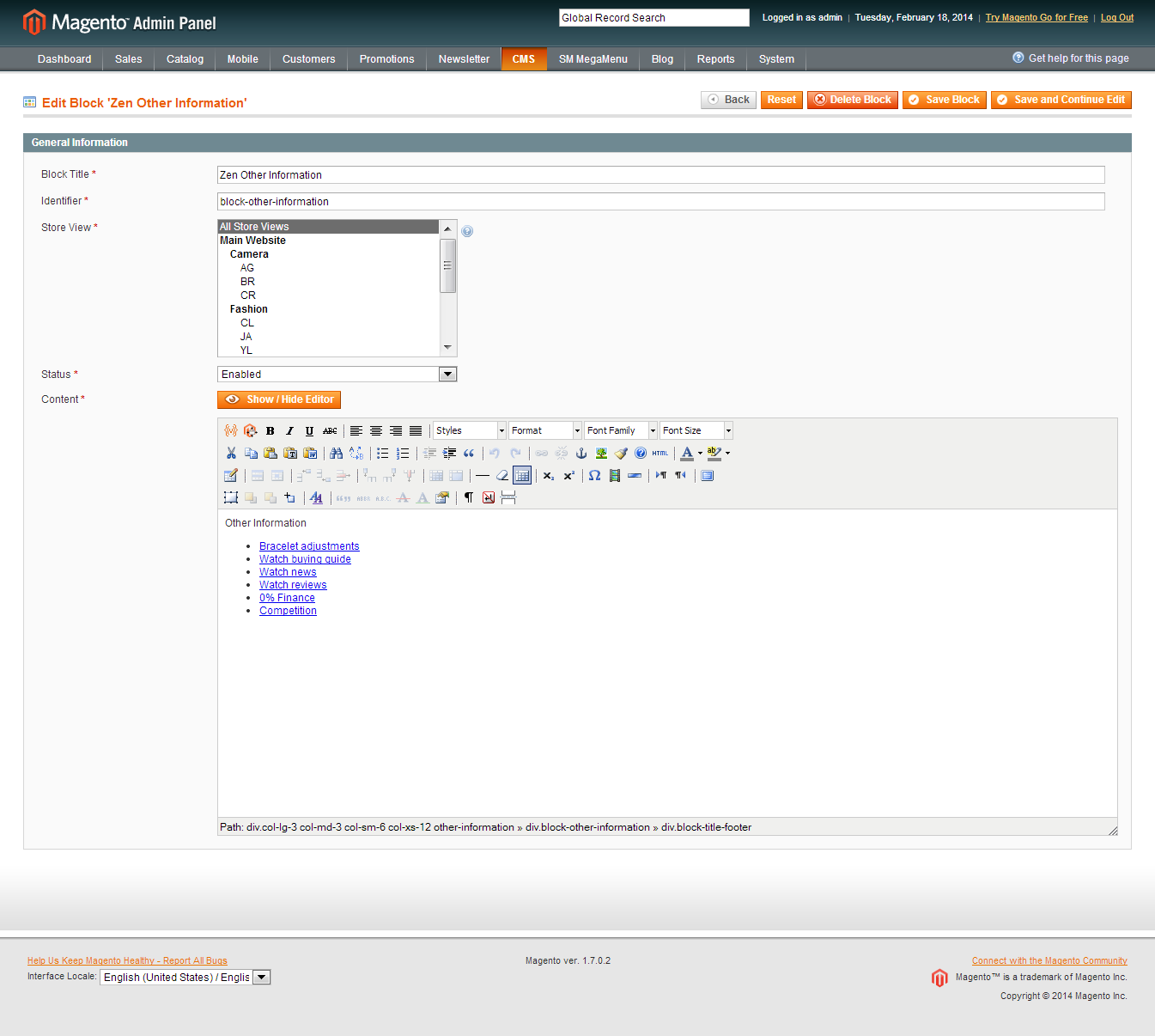This screenshot has height=1036, width=1155.
Task: Toggle the Show / Hide Editor button
Action: click(x=279, y=399)
